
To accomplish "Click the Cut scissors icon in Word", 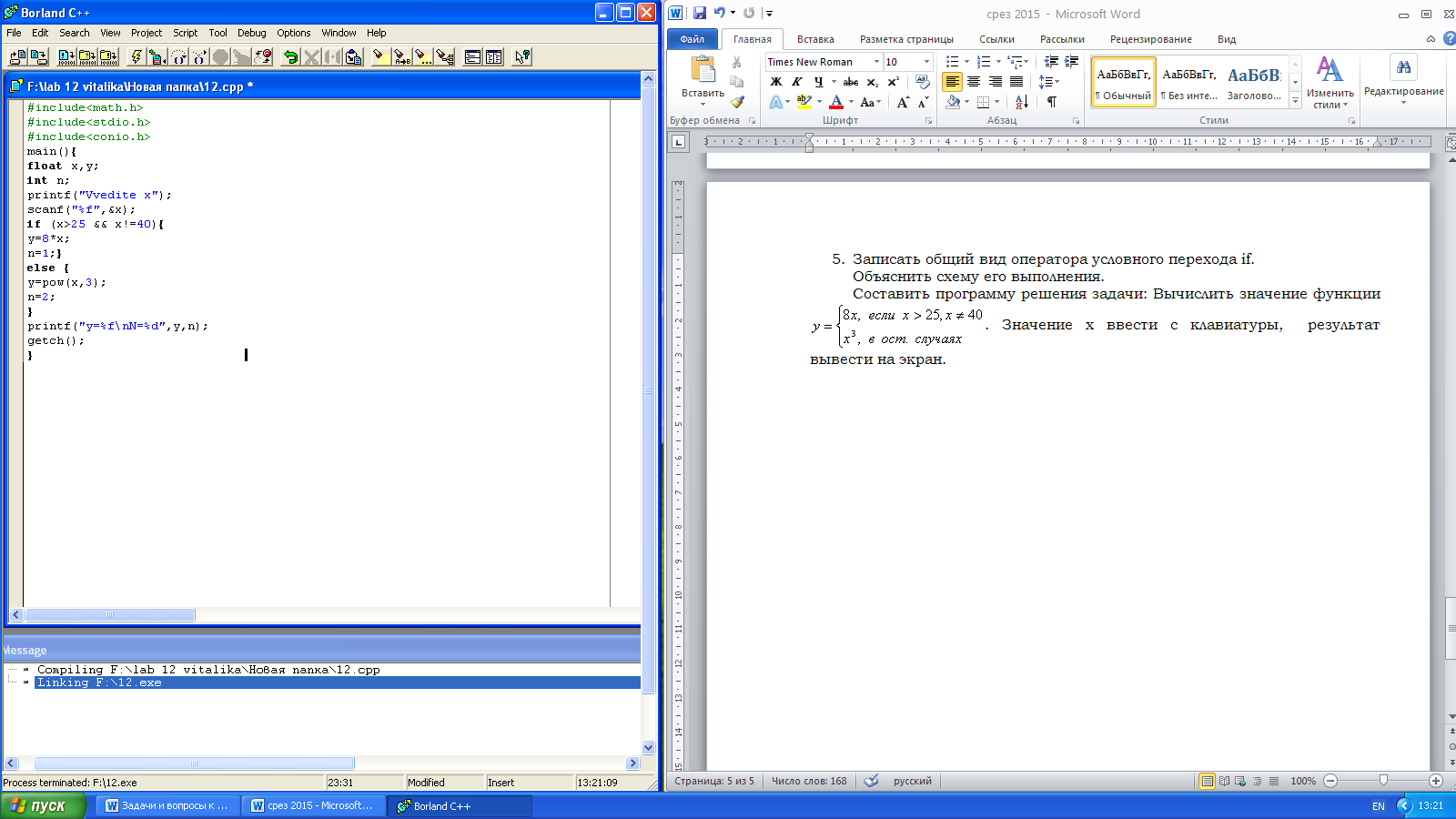I will 736,62.
